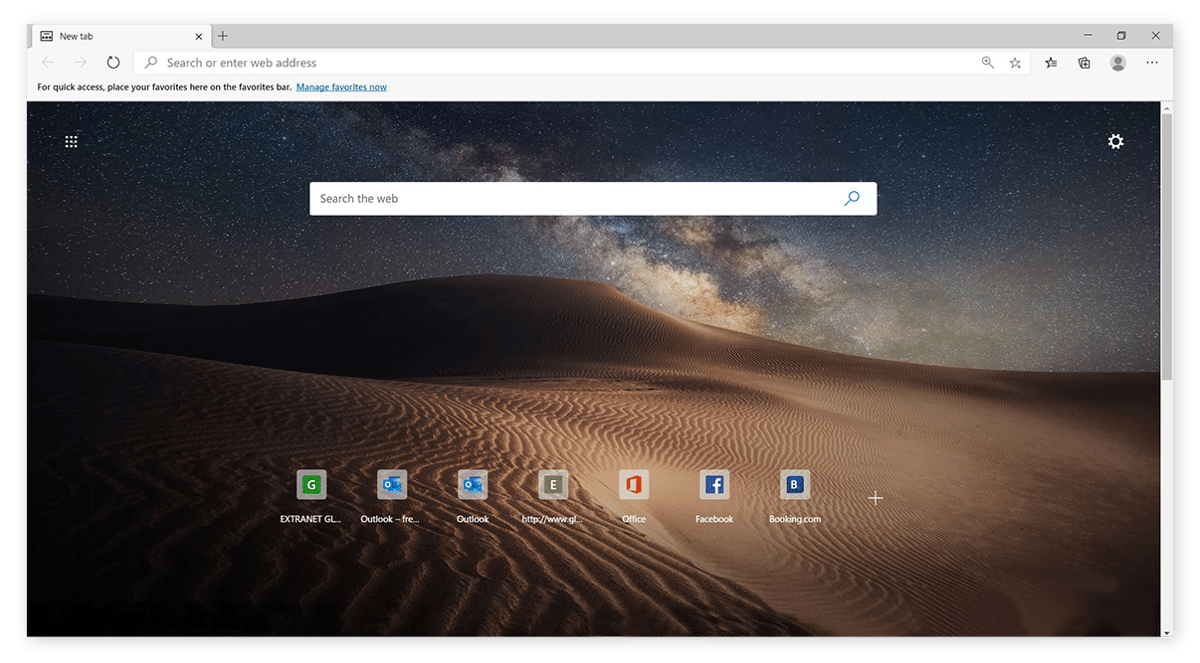Screen dimensions: 1200x663
Task: Open the Collections panel
Action: point(1083,62)
